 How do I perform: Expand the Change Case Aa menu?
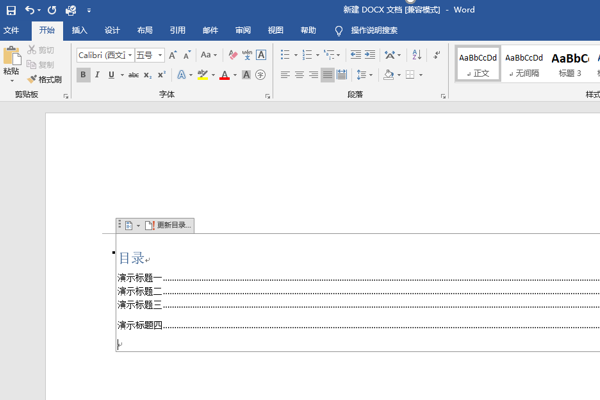coord(209,55)
